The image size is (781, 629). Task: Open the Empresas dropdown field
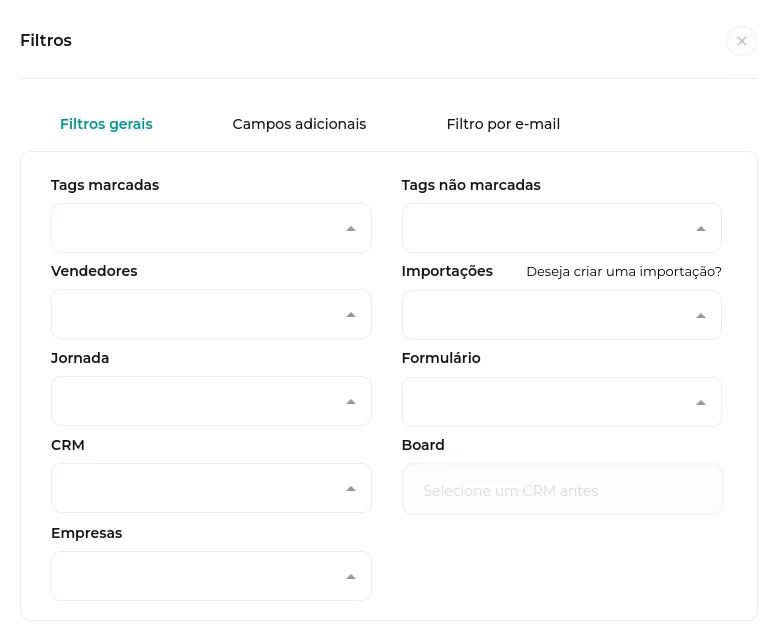tap(211, 576)
